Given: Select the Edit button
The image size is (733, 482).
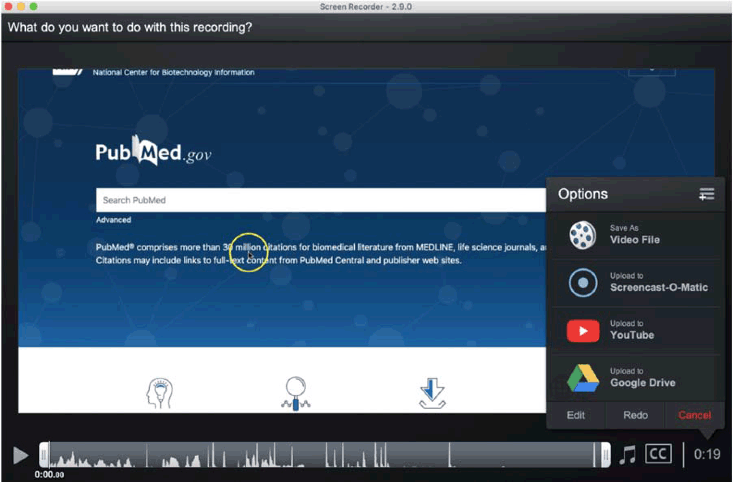Looking at the screenshot, I should point(575,415).
